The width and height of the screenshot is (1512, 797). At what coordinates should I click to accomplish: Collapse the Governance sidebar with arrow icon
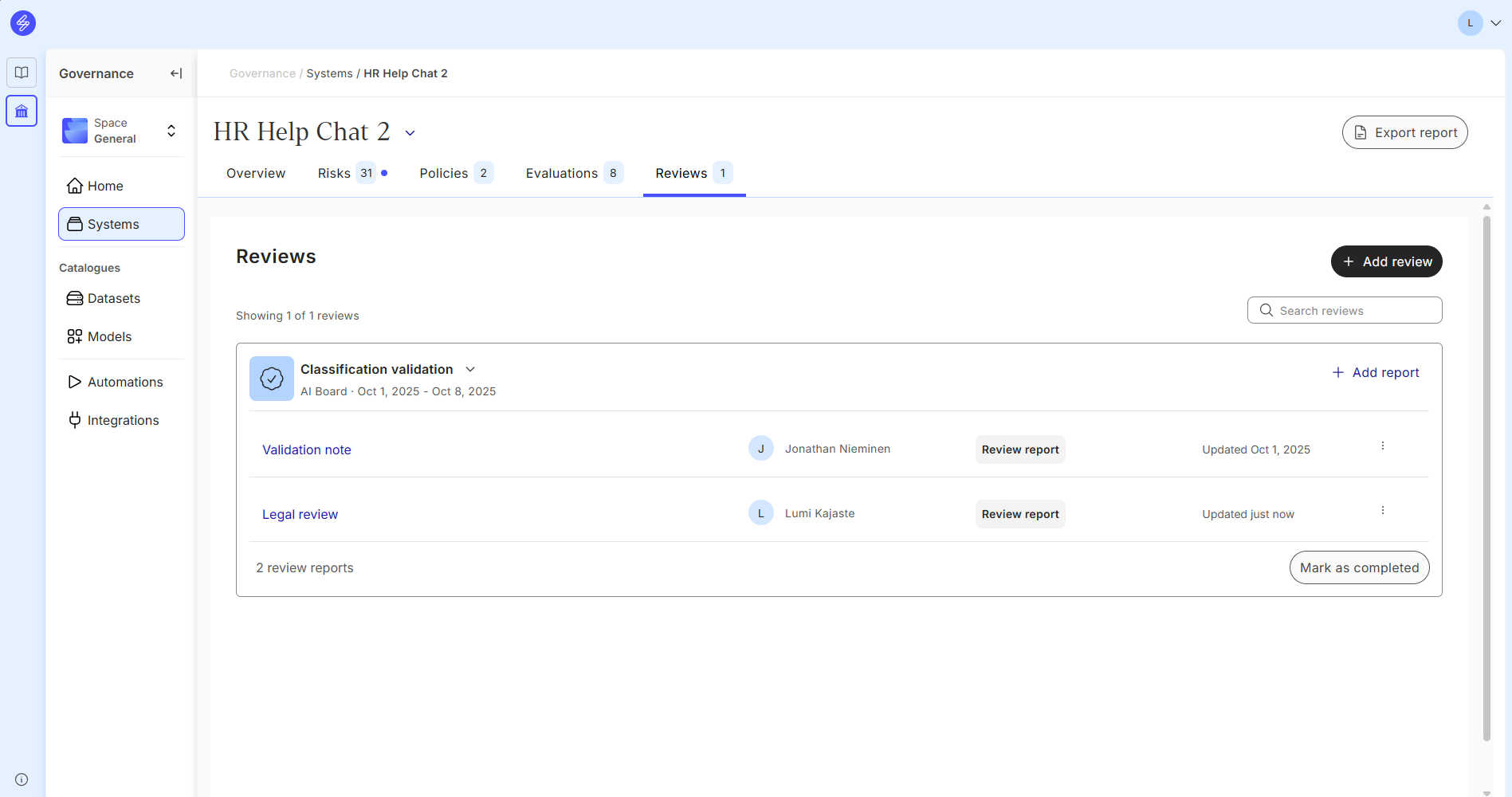pos(176,73)
